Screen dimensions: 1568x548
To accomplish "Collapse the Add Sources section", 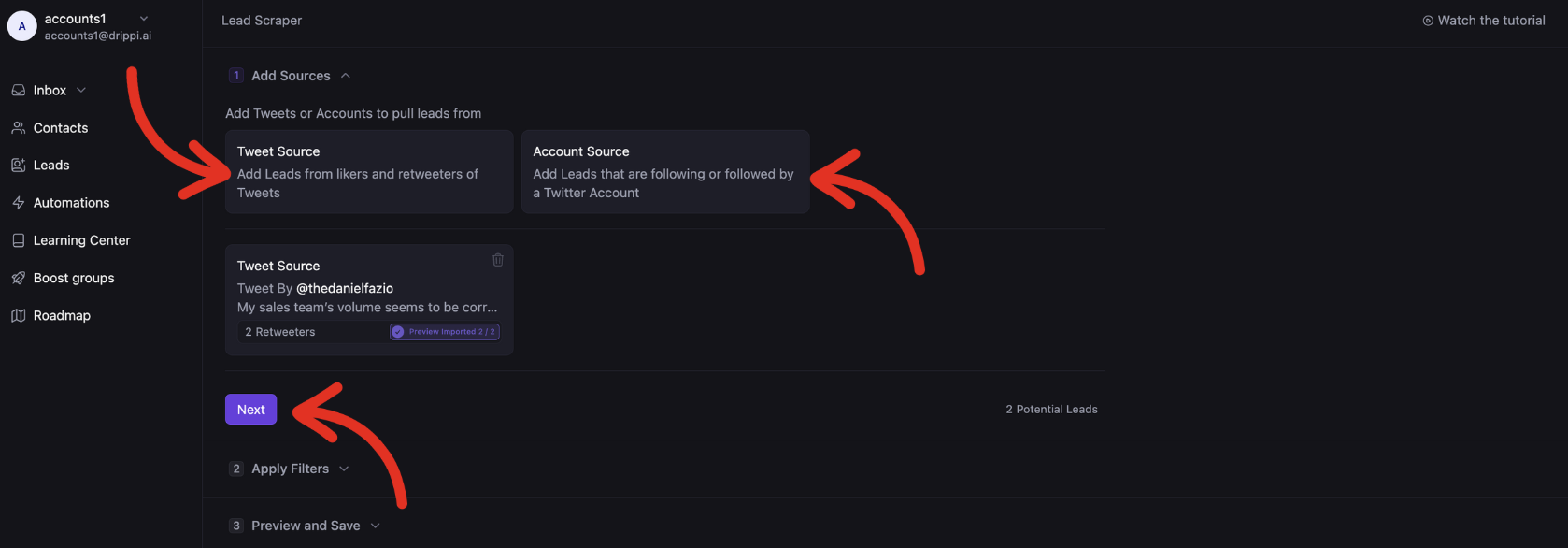I will (345, 75).
